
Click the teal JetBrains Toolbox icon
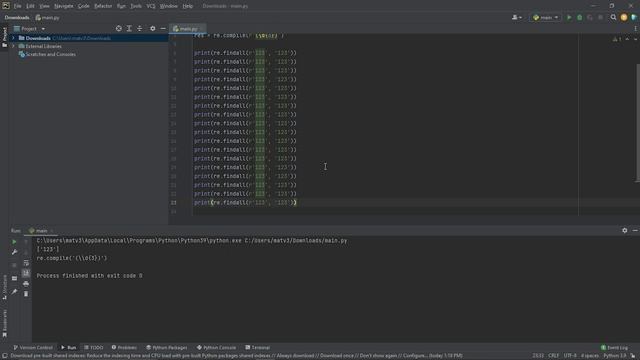[634, 18]
